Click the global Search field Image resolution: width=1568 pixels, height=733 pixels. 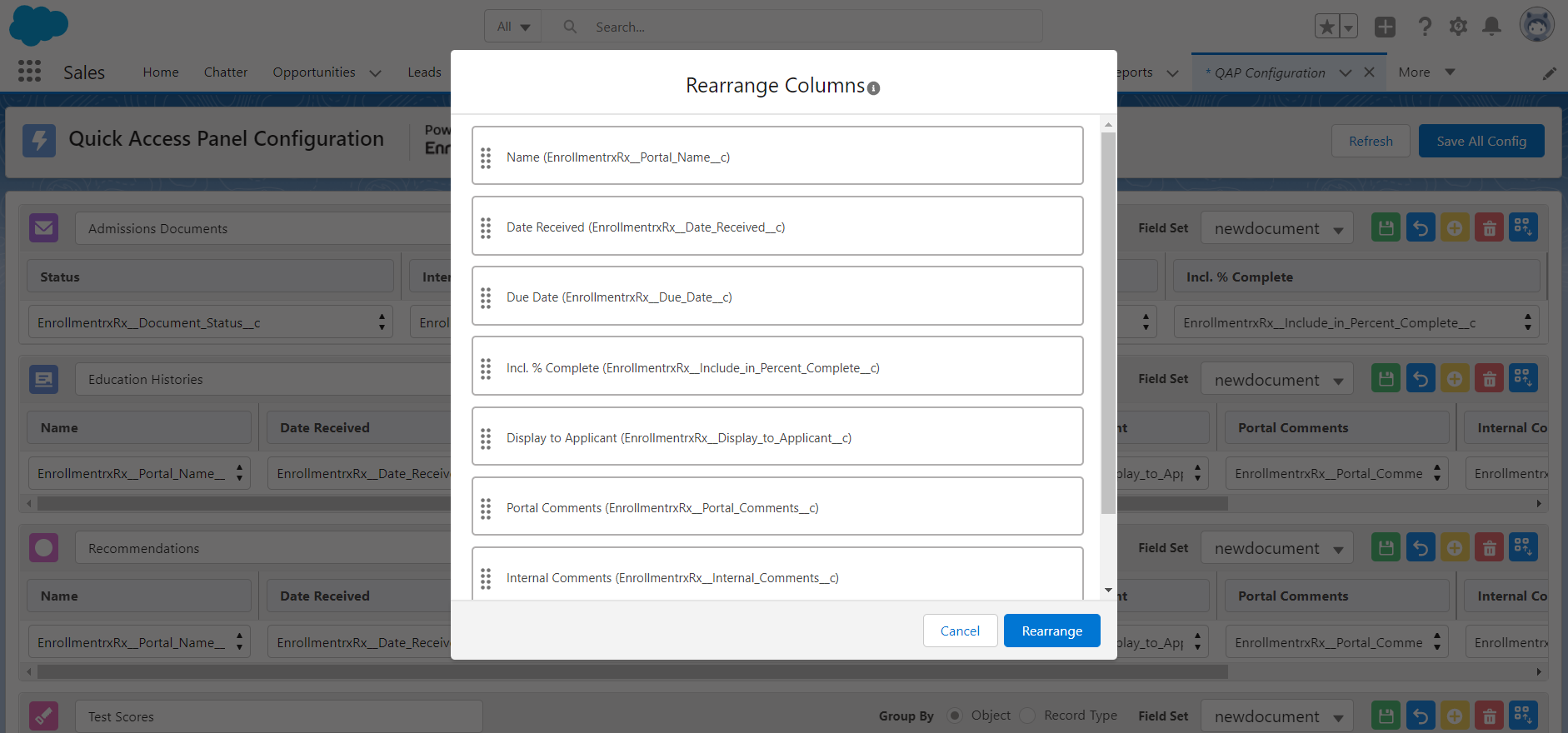800,27
